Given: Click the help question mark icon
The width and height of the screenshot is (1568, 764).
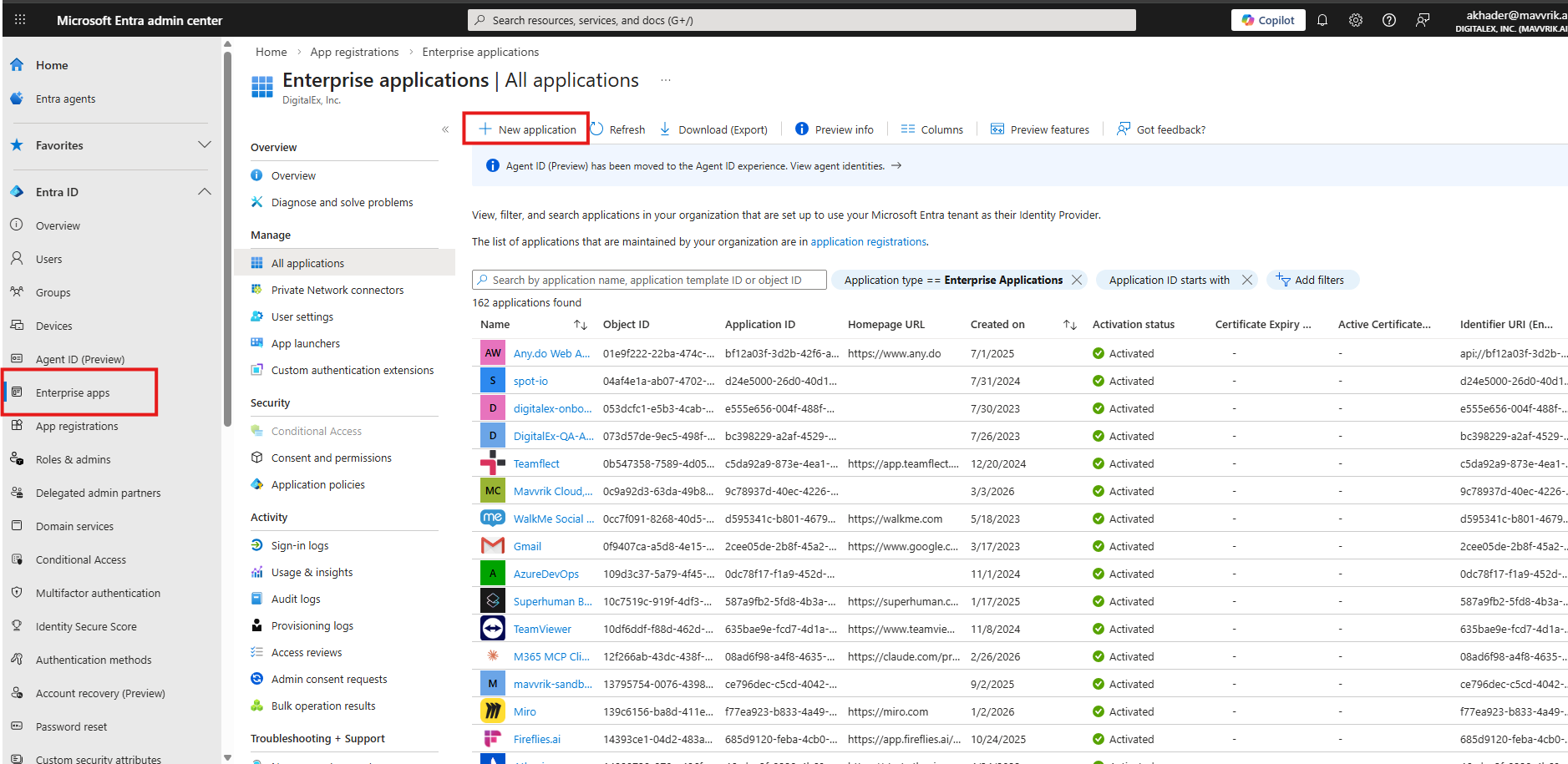Looking at the screenshot, I should point(1389,20).
